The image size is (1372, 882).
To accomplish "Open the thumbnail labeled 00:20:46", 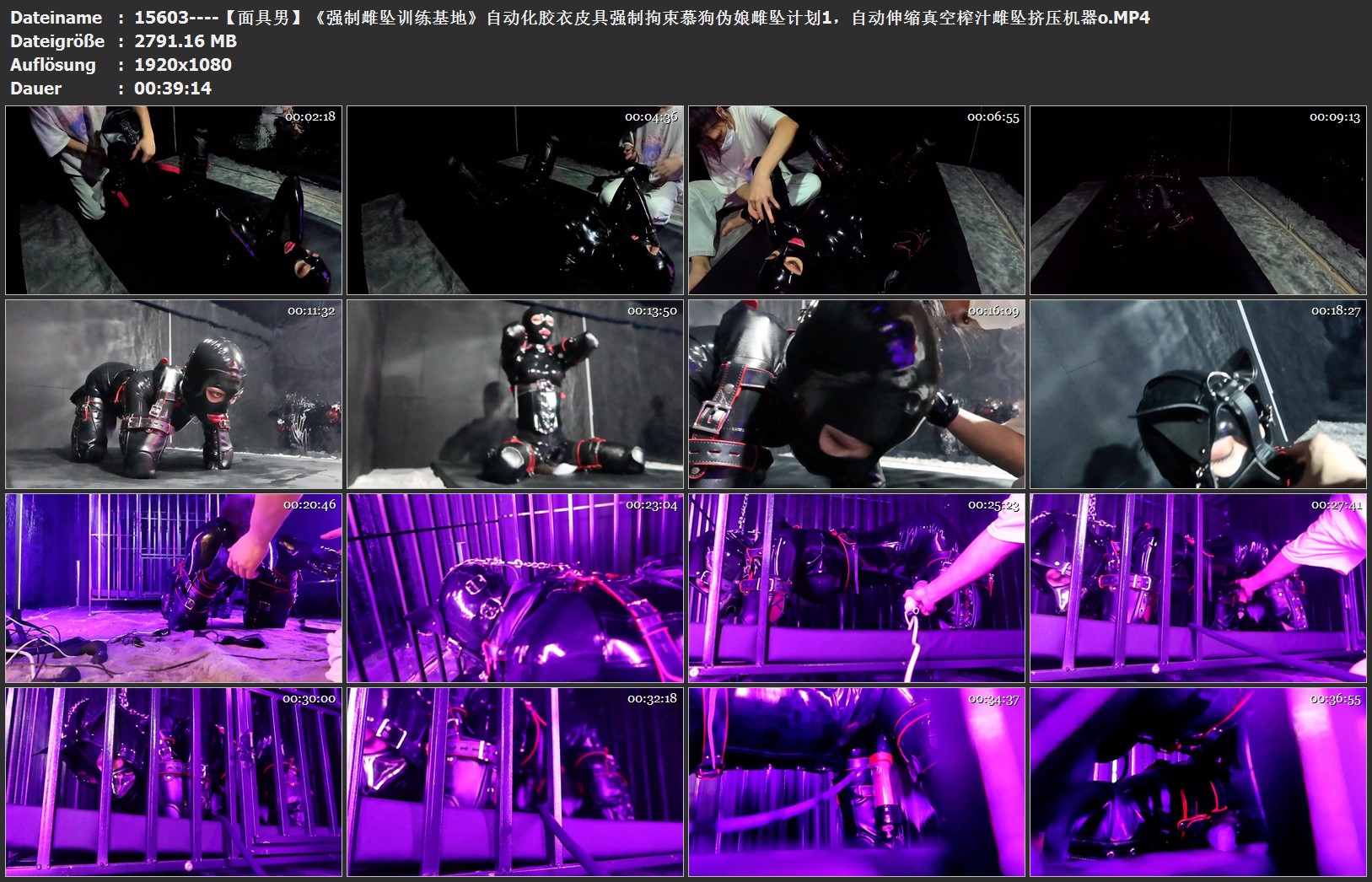I will [174, 588].
